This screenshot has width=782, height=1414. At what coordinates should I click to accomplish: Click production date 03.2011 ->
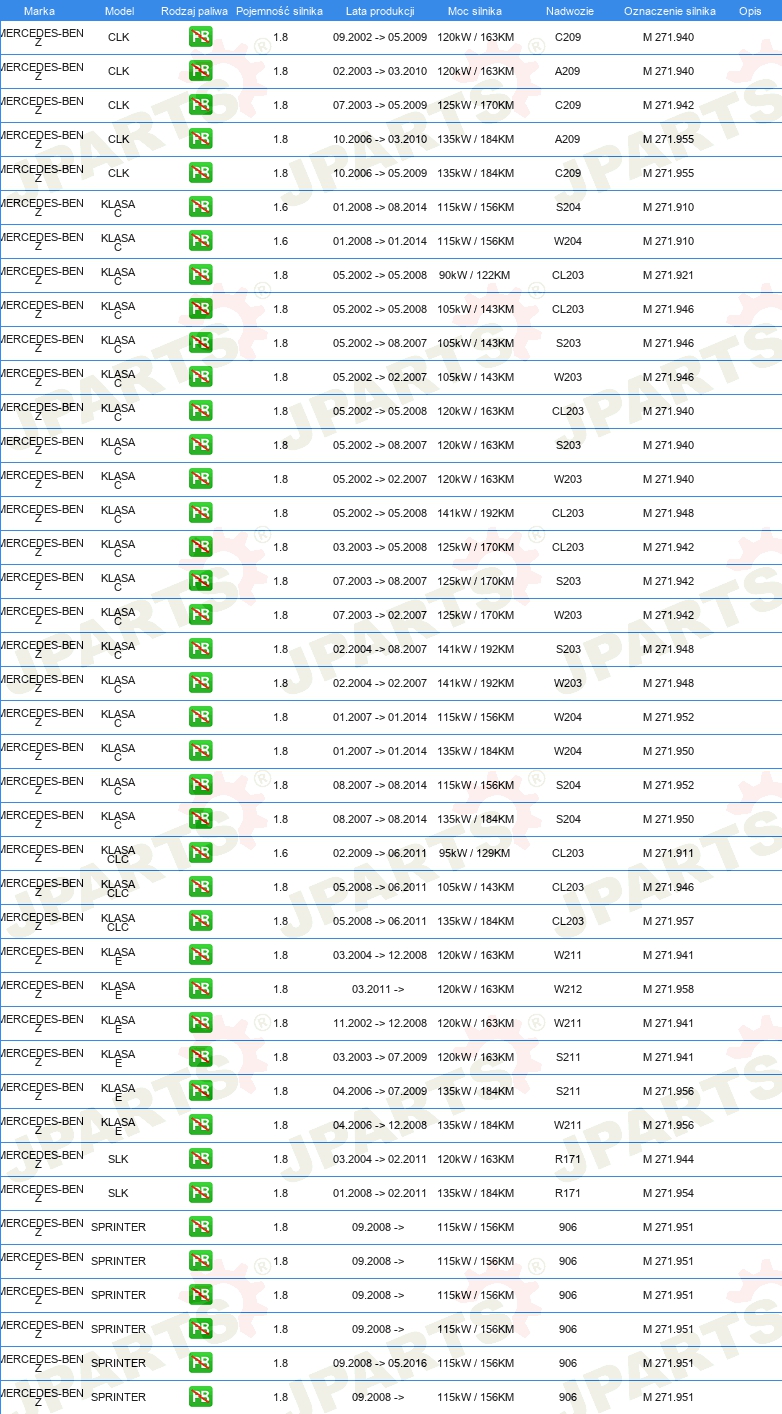pyautogui.click(x=378, y=989)
